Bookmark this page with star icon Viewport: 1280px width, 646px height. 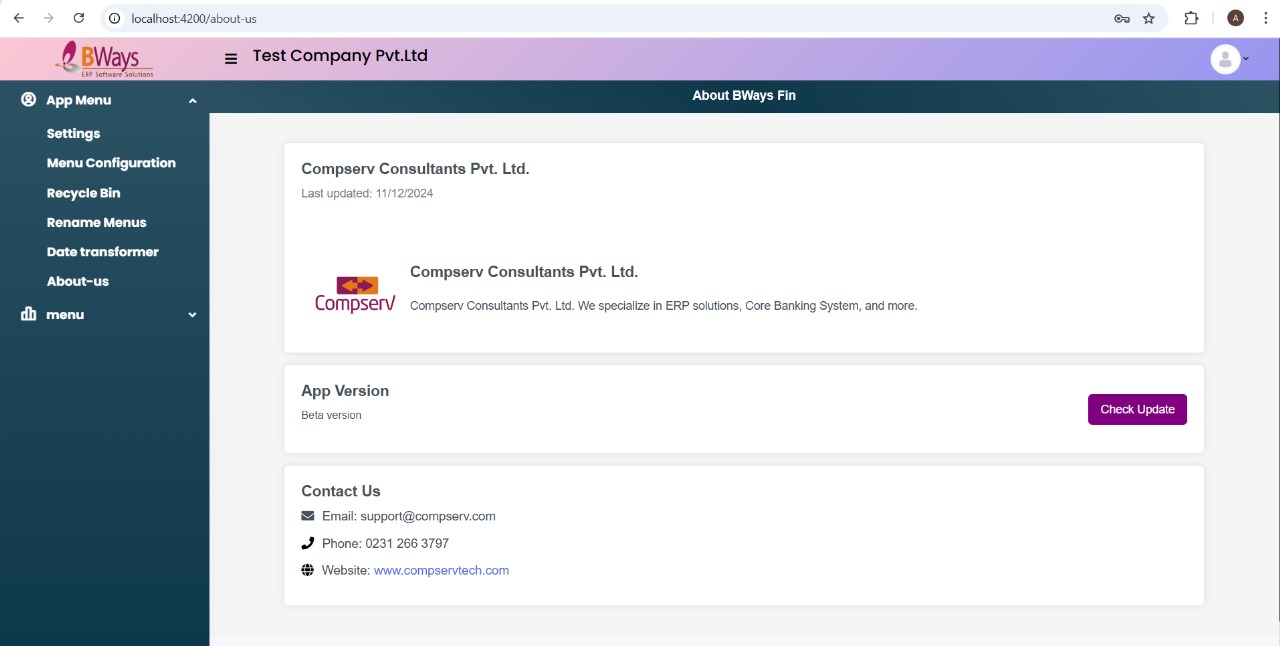coord(1149,18)
